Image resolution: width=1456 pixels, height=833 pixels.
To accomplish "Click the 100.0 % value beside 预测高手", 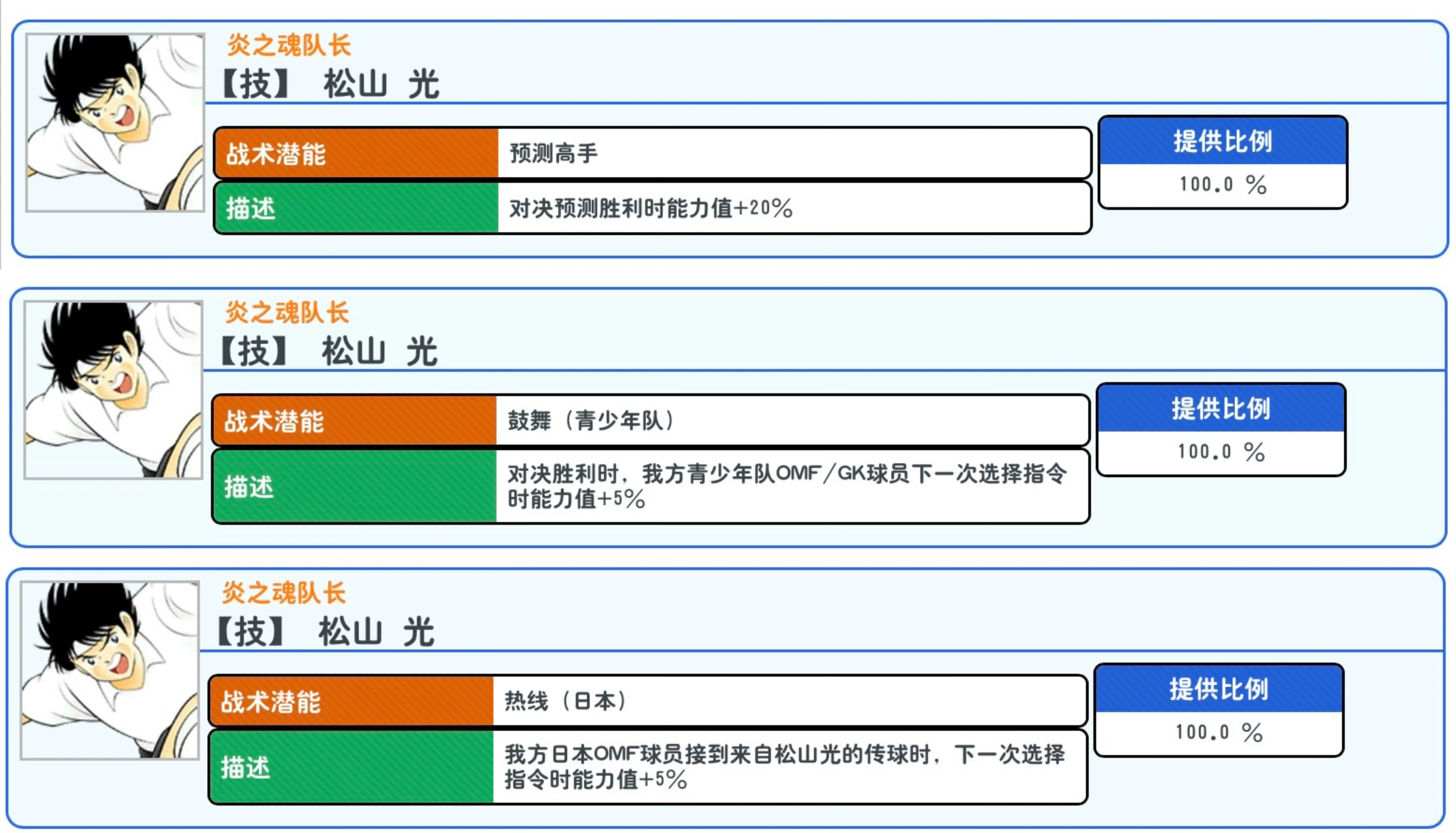I will pos(1222,185).
